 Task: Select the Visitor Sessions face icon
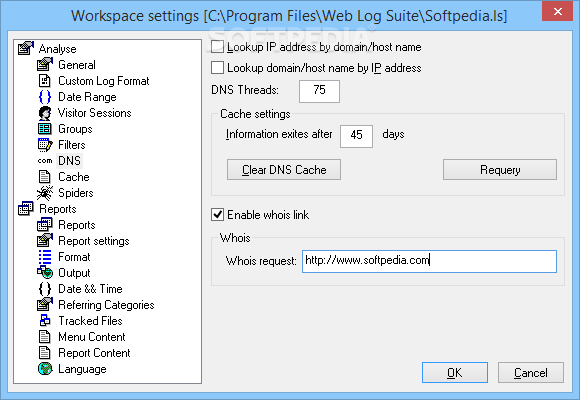pyautogui.click(x=45, y=113)
